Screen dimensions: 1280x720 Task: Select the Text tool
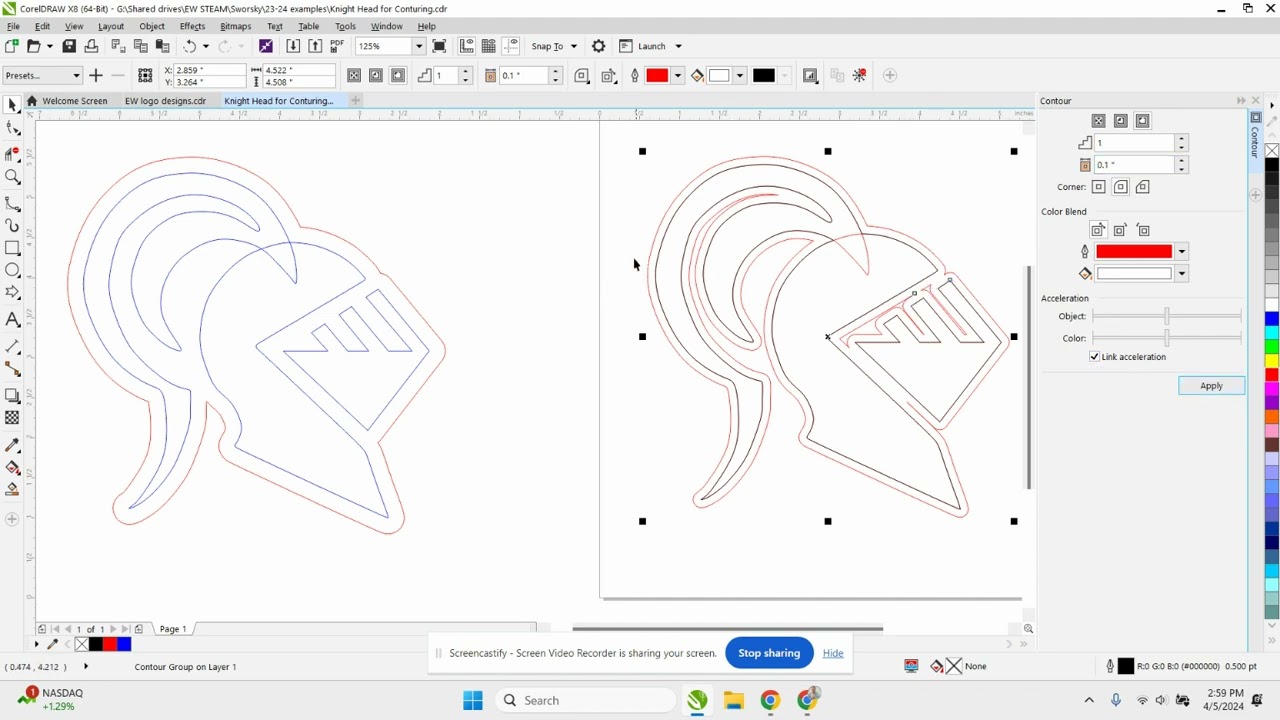pos(12,319)
